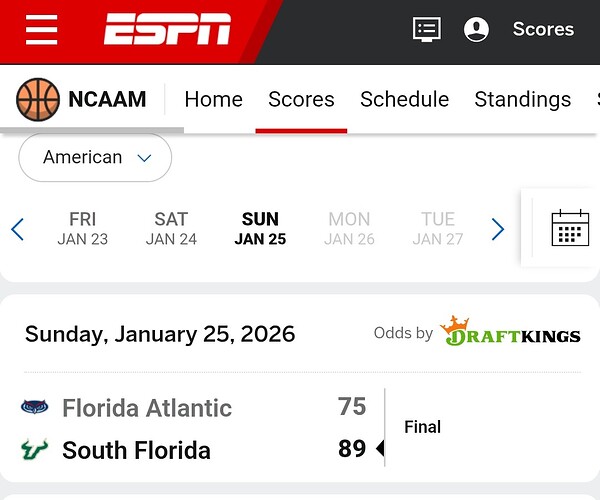Click the ESPN logo
This screenshot has width=600, height=500.
coord(167,29)
